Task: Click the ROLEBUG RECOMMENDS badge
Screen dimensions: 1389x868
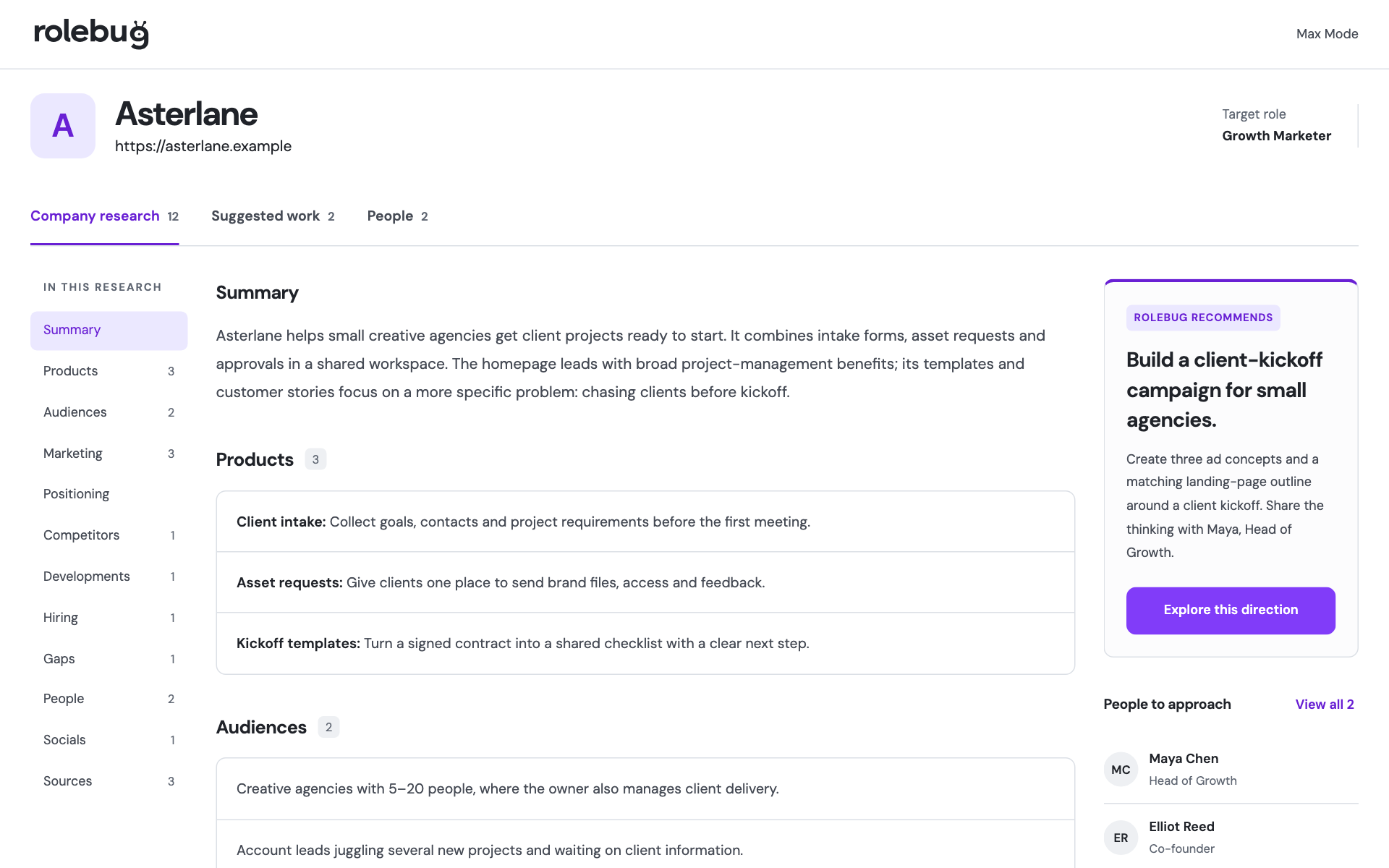Action: [x=1203, y=318]
